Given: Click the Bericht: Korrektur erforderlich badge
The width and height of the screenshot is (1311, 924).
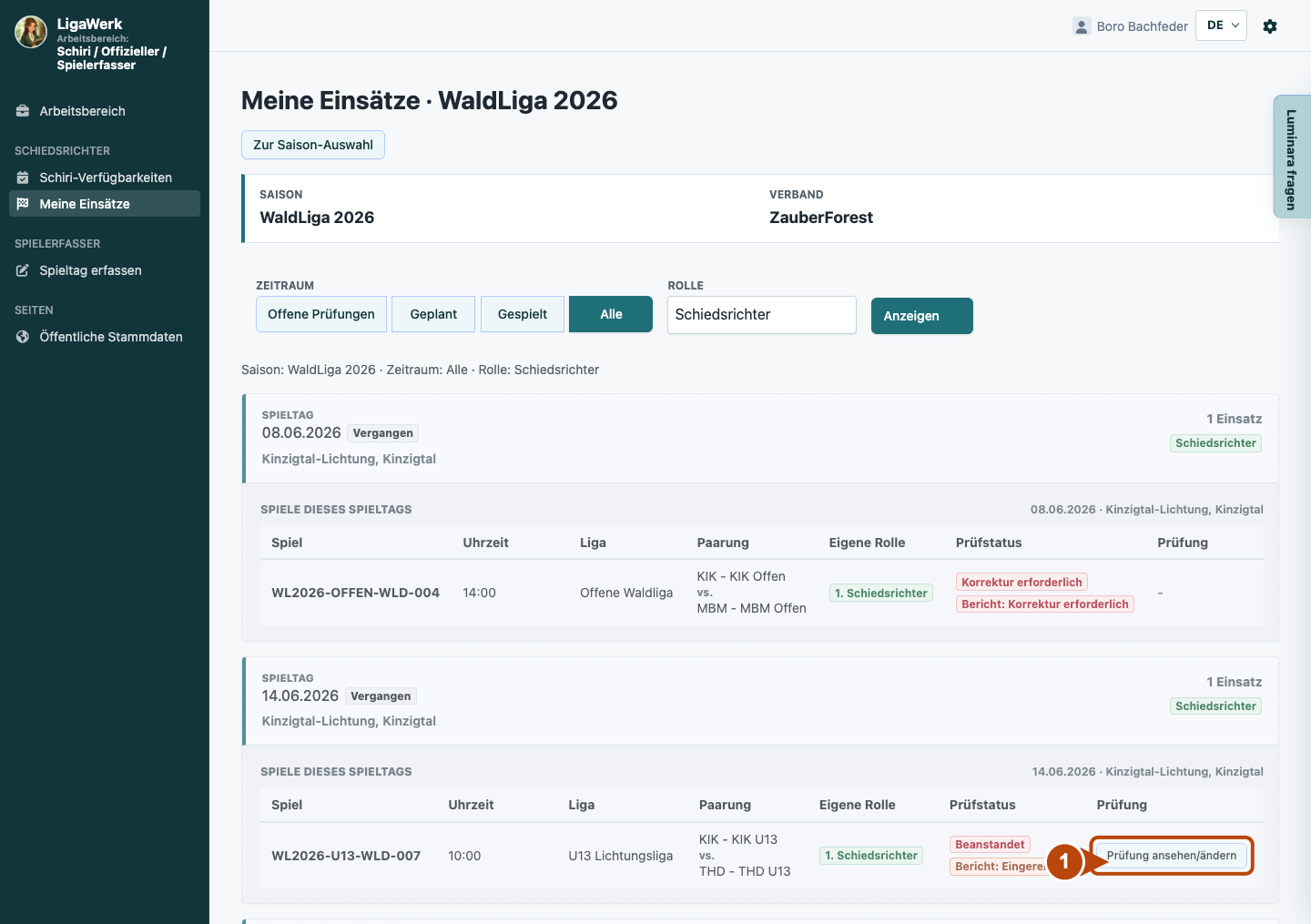Looking at the screenshot, I should point(1045,604).
